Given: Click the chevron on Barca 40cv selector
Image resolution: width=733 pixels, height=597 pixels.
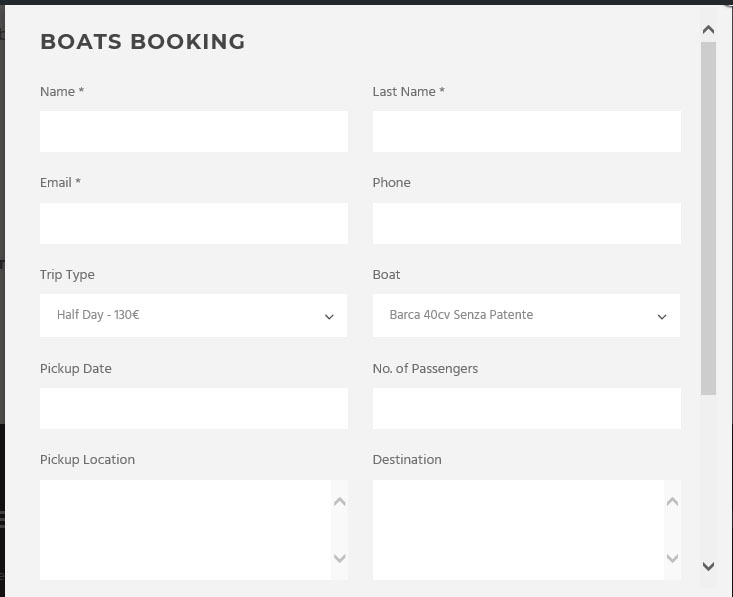Looking at the screenshot, I should pyautogui.click(x=662, y=317).
